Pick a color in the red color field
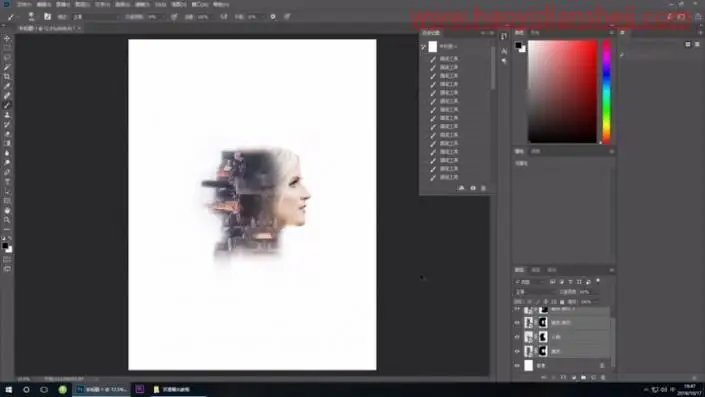Image resolution: width=705 pixels, height=397 pixels. pyautogui.click(x=562, y=92)
